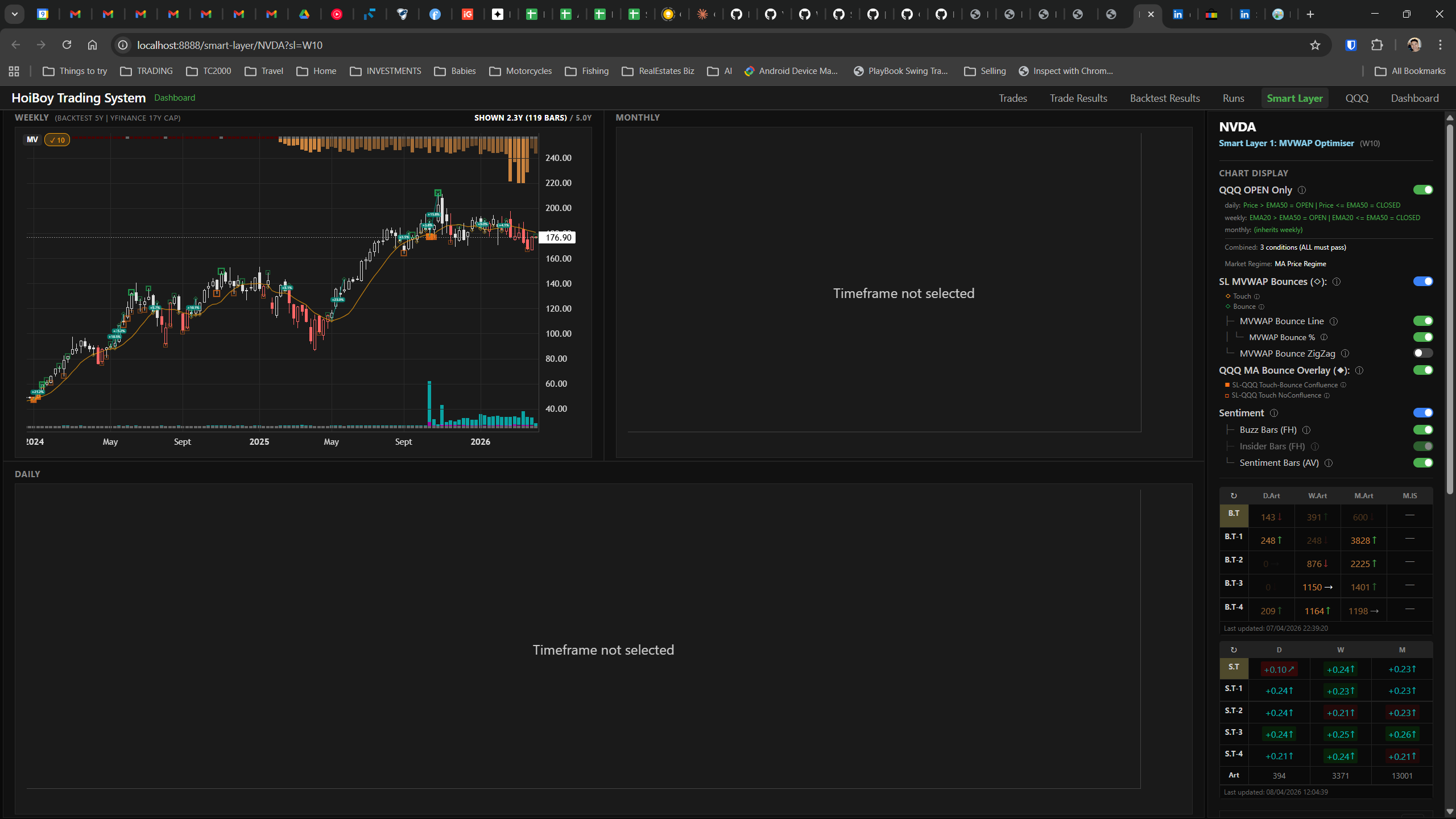Image resolution: width=1456 pixels, height=819 pixels.
Task: Open the Selling bookmark folder
Action: [985, 71]
